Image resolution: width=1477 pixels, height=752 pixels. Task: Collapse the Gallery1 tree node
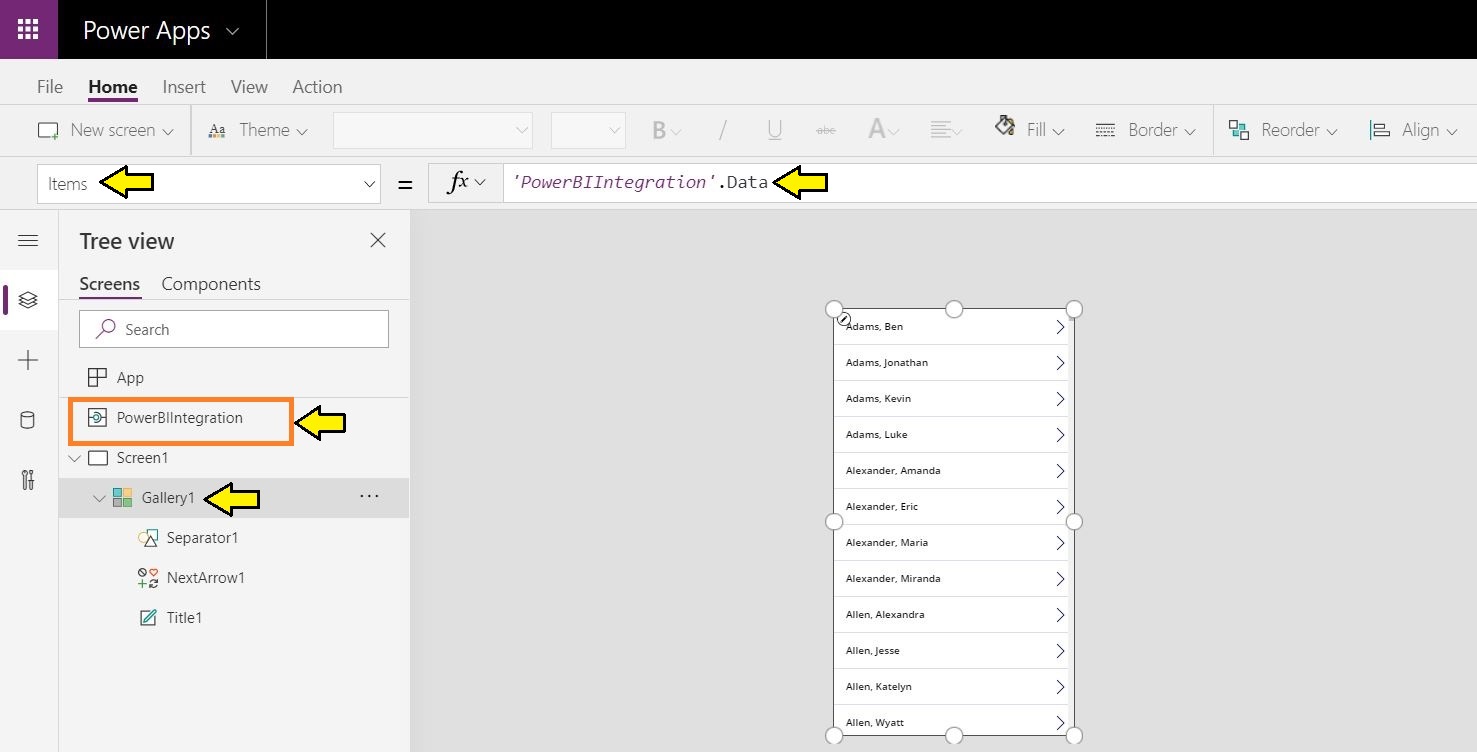click(x=99, y=497)
